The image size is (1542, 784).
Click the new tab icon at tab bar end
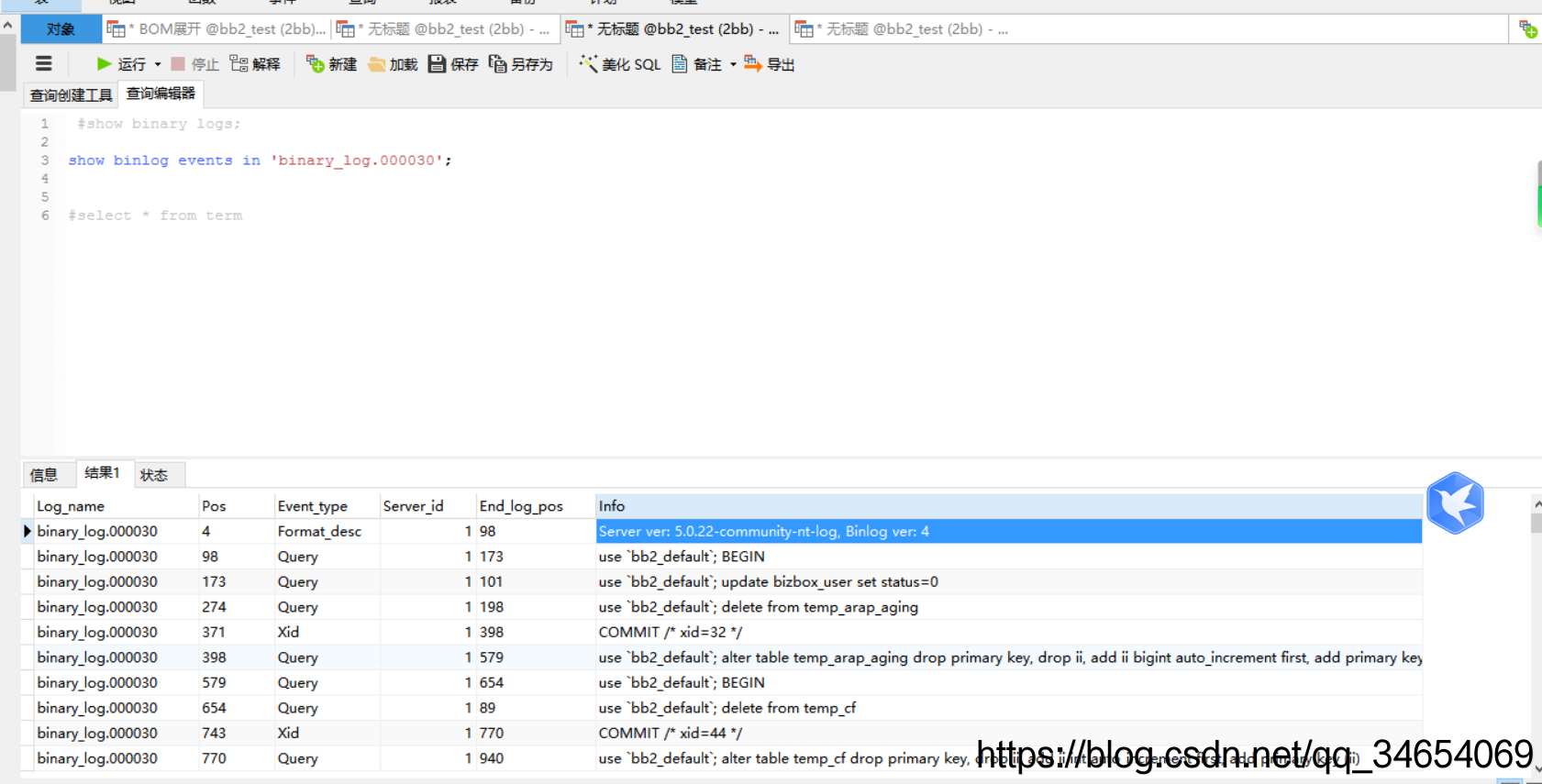click(1528, 29)
